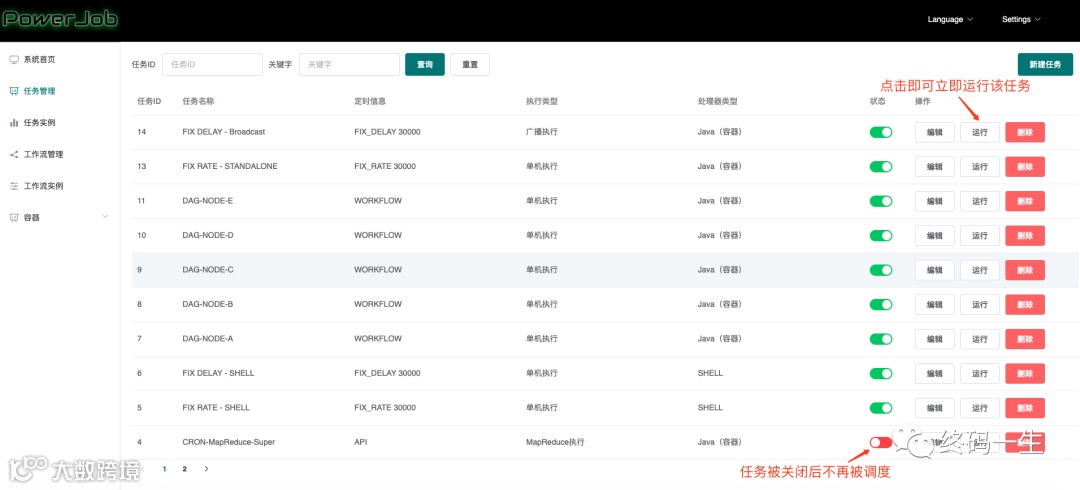Open the Settings dropdown
This screenshot has width=1080, height=490.
pyautogui.click(x=1021, y=19)
